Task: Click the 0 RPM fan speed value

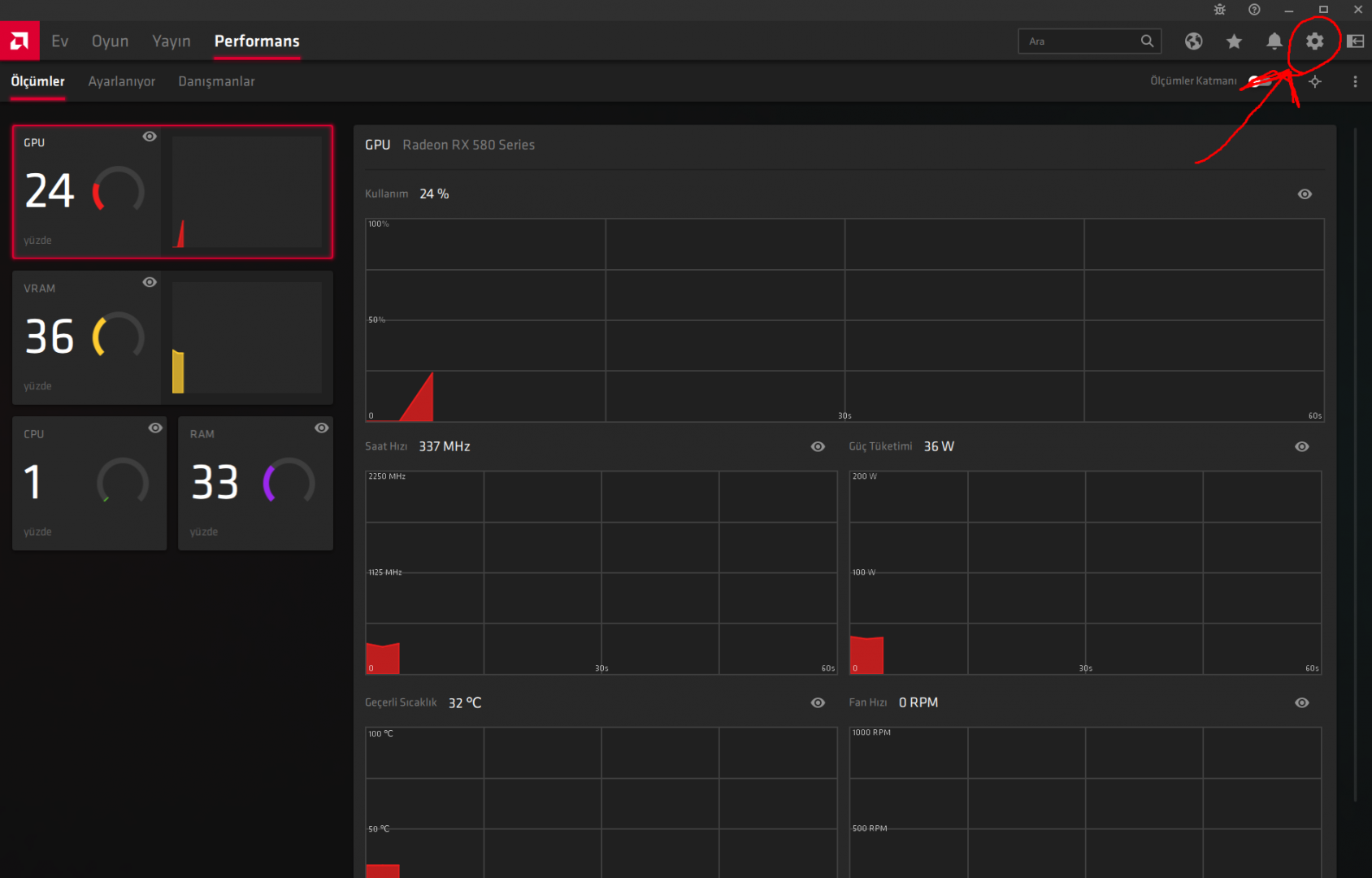Action: coord(918,702)
